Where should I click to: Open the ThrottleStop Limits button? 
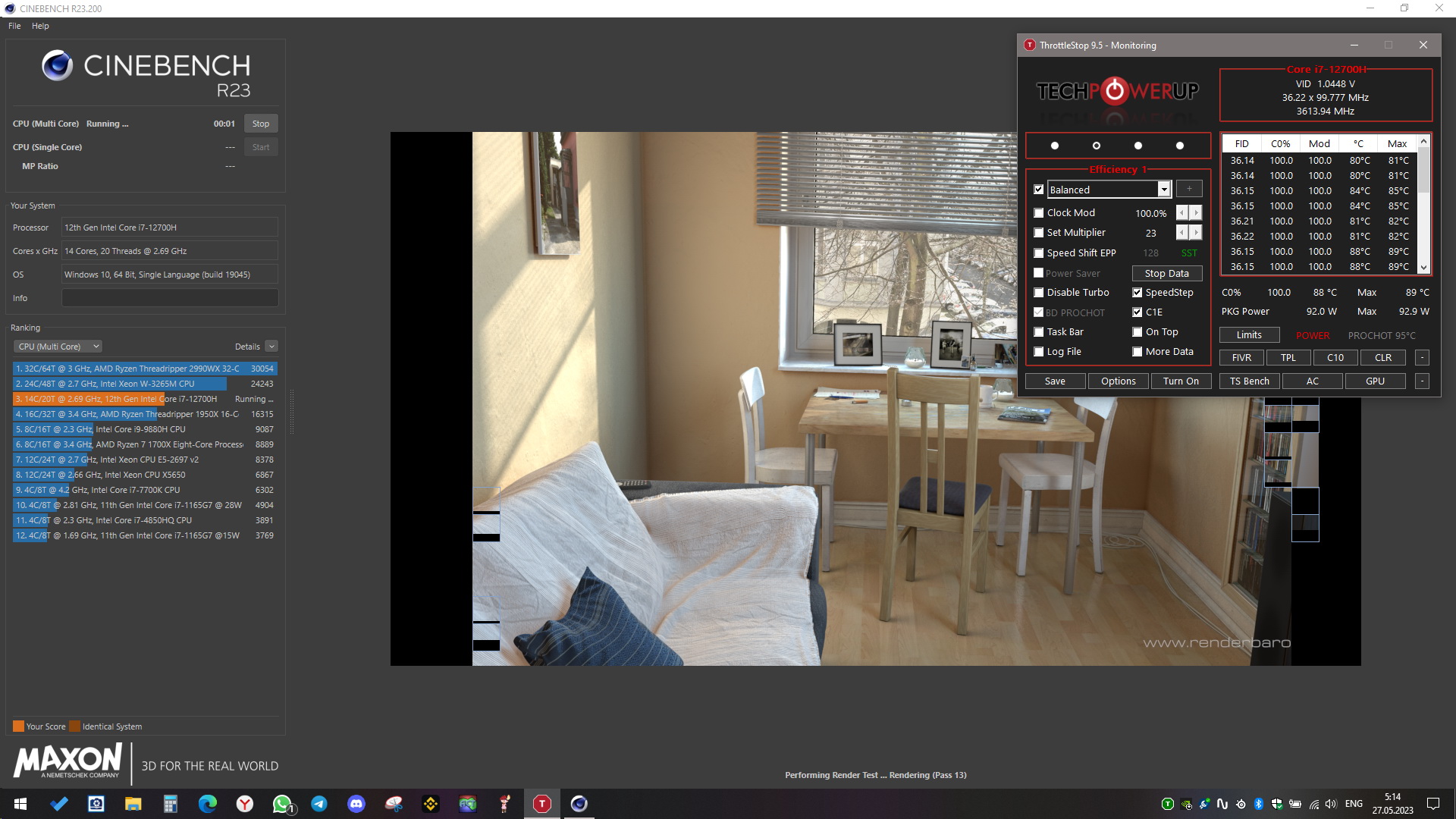[x=1249, y=335]
